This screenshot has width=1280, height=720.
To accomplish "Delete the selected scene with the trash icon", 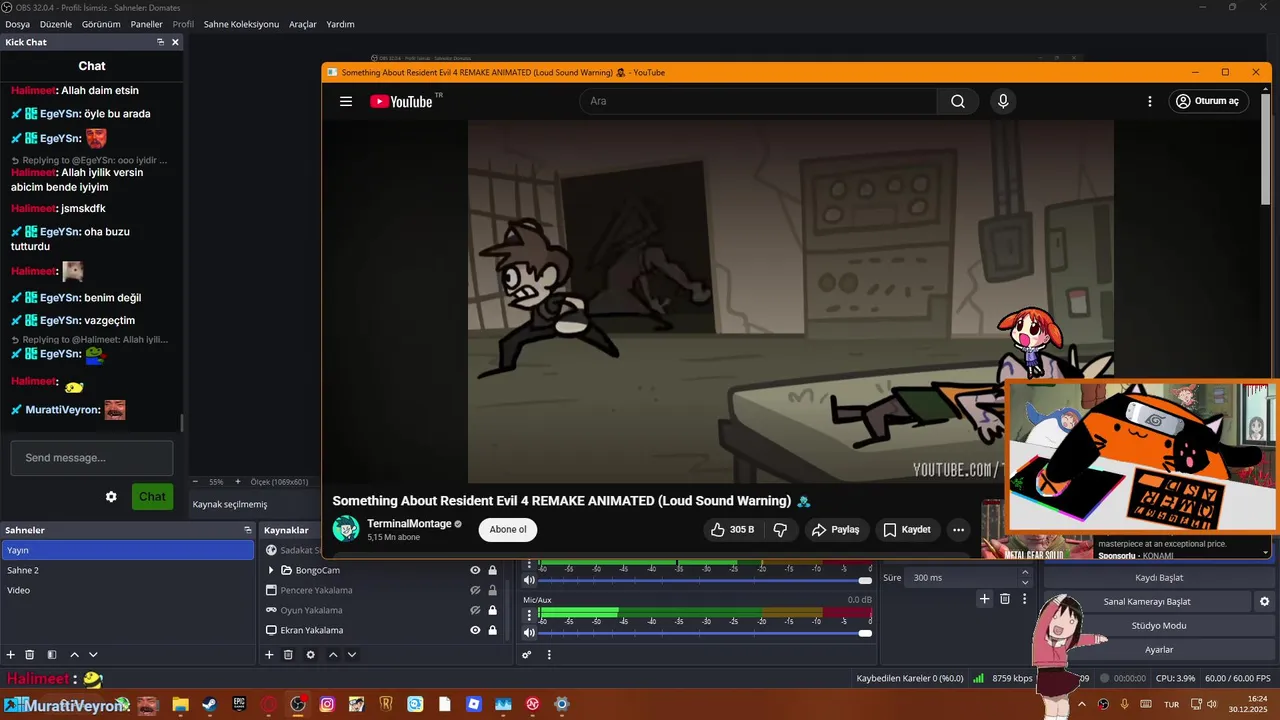I will coord(30,655).
